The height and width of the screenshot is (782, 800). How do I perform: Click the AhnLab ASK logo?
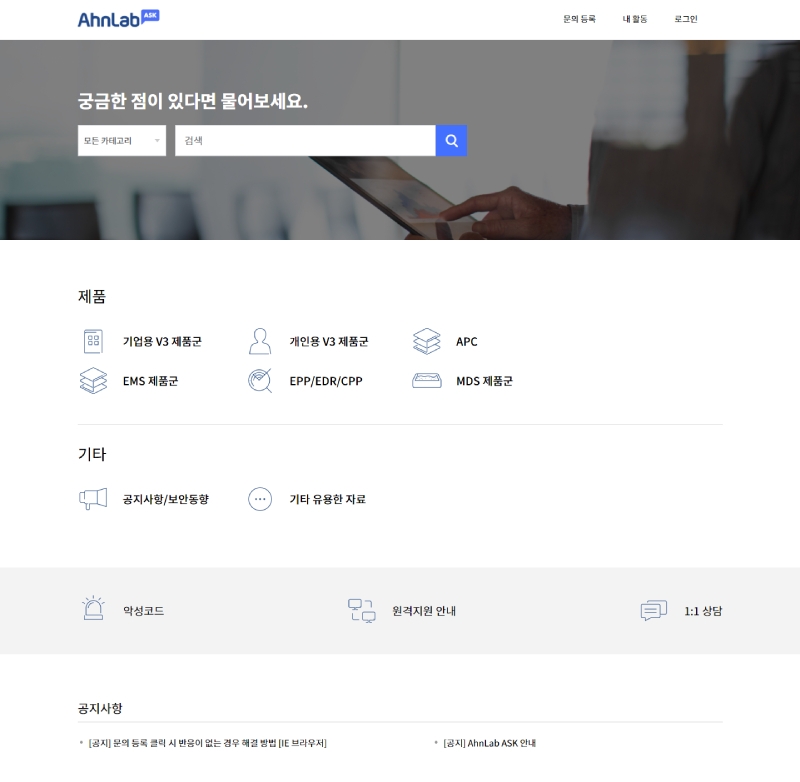[x=117, y=17]
